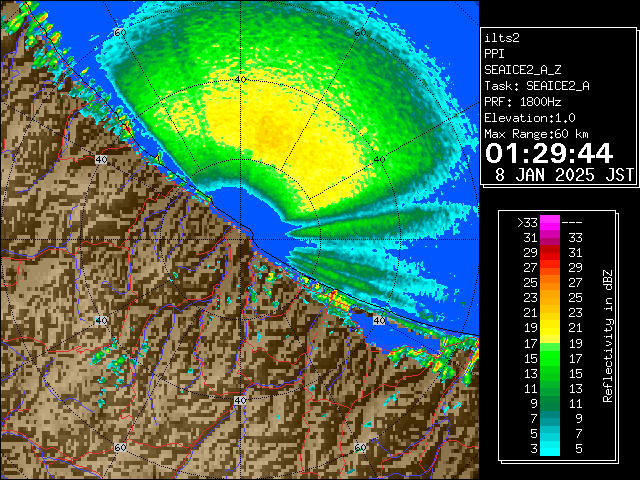Image resolution: width=640 pixels, height=480 pixels.
Task: Click the ">33" legend label
Action: pyautogui.click(x=527, y=223)
